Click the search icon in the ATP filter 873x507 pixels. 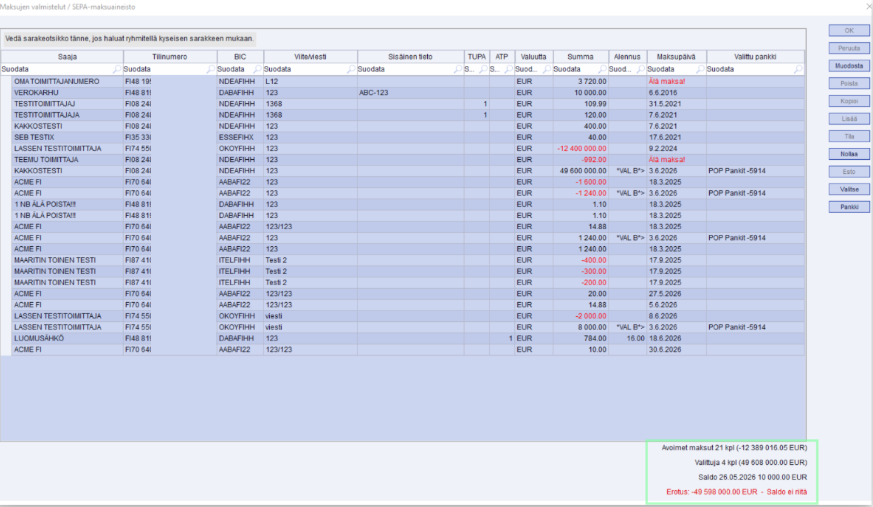(508, 70)
